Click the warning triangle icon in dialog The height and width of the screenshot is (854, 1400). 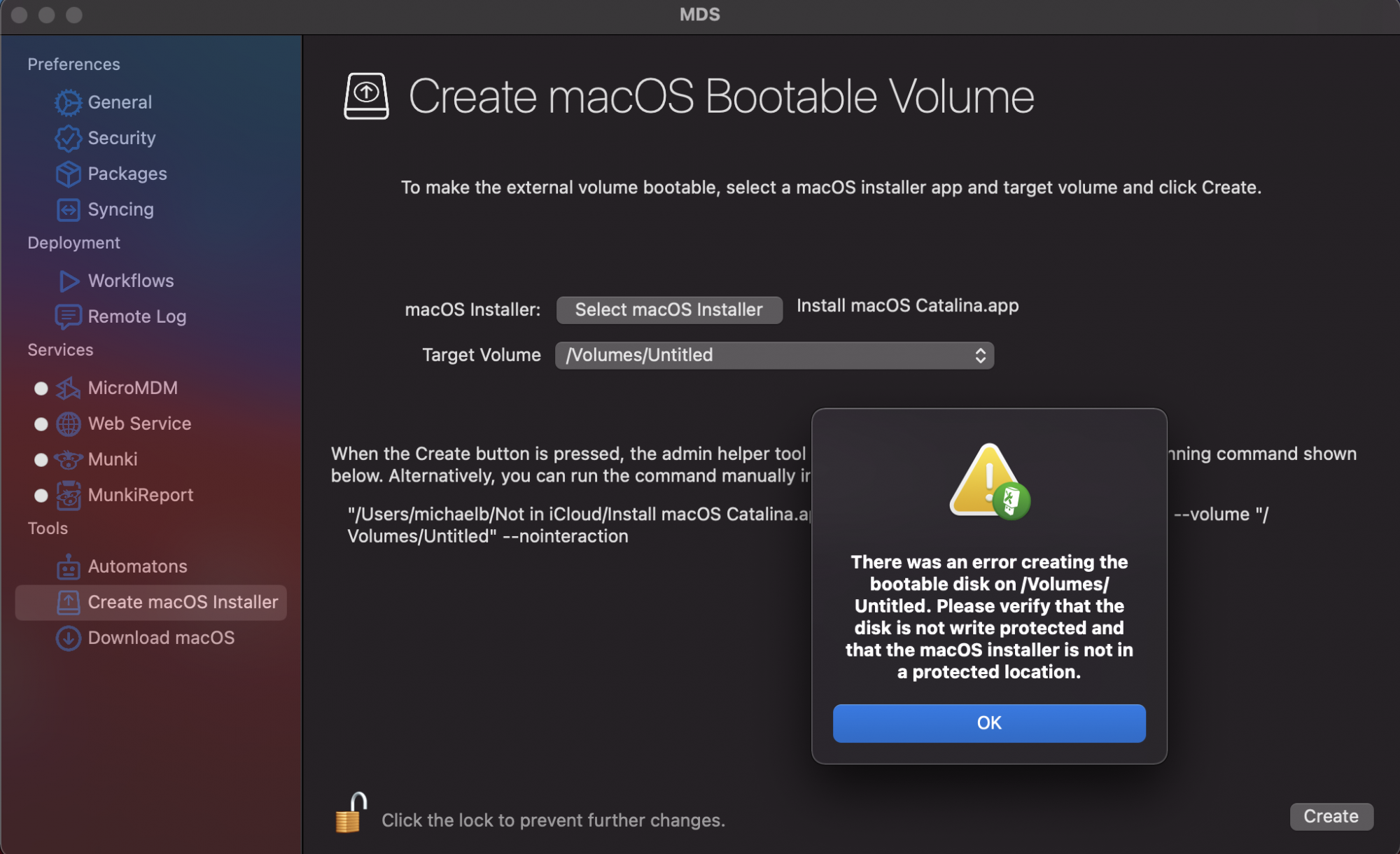click(989, 482)
